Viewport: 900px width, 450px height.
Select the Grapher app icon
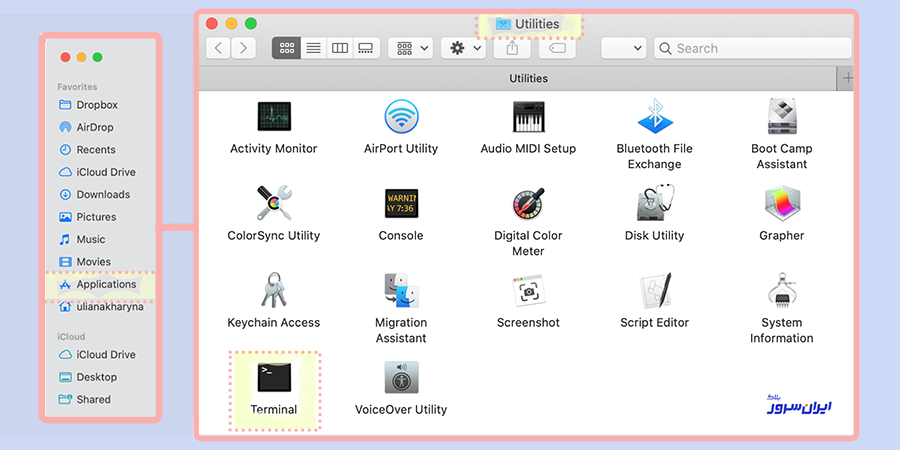pos(781,203)
